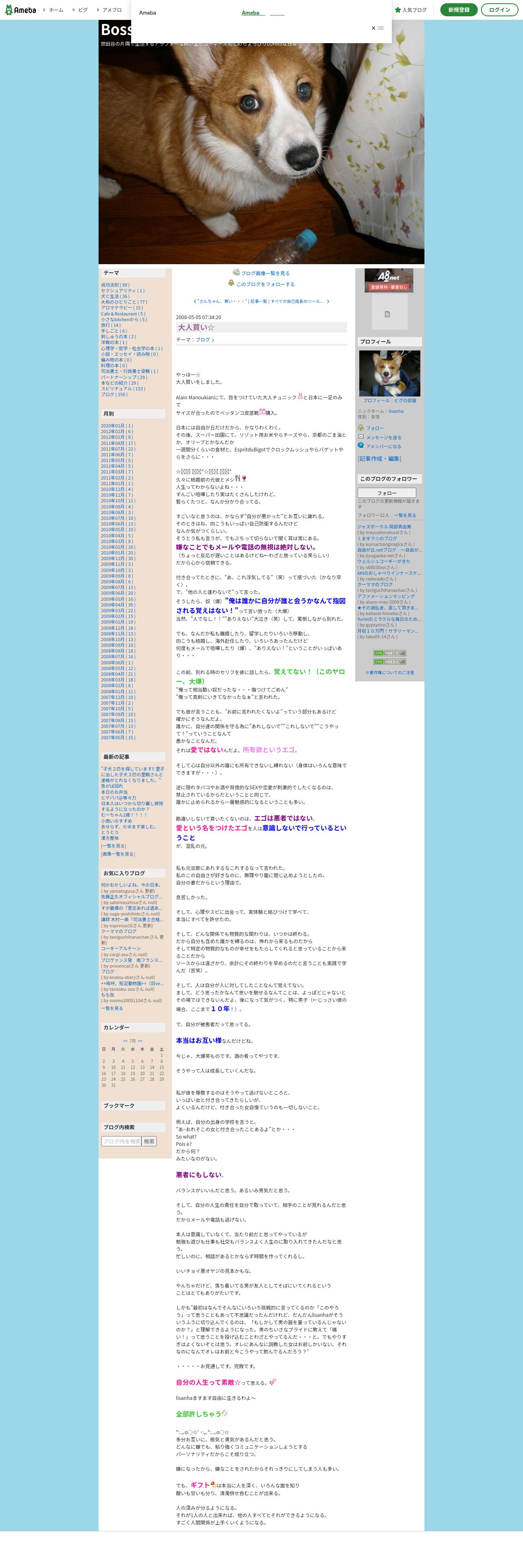The image size is (523, 1568).
Task: Open follower link ジャズボーカル 岡部真由美
Action: point(384,526)
